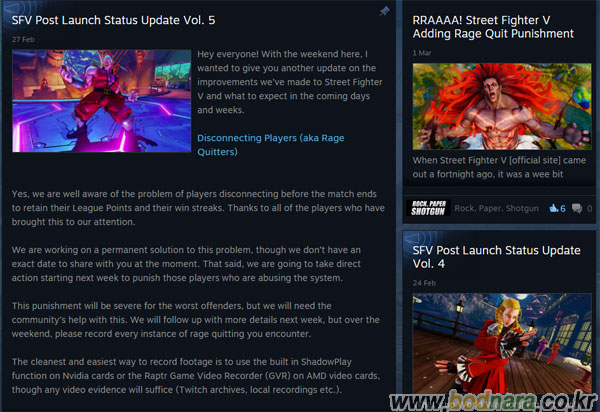Open the Karin image on Vol. 4 card

tap(502, 343)
